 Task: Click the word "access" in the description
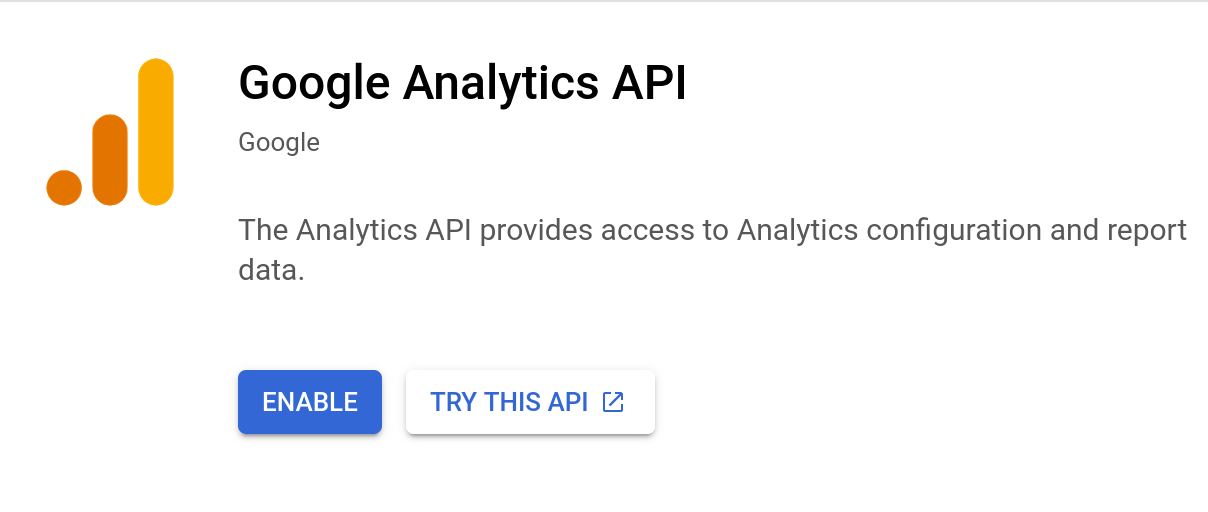tap(672, 231)
